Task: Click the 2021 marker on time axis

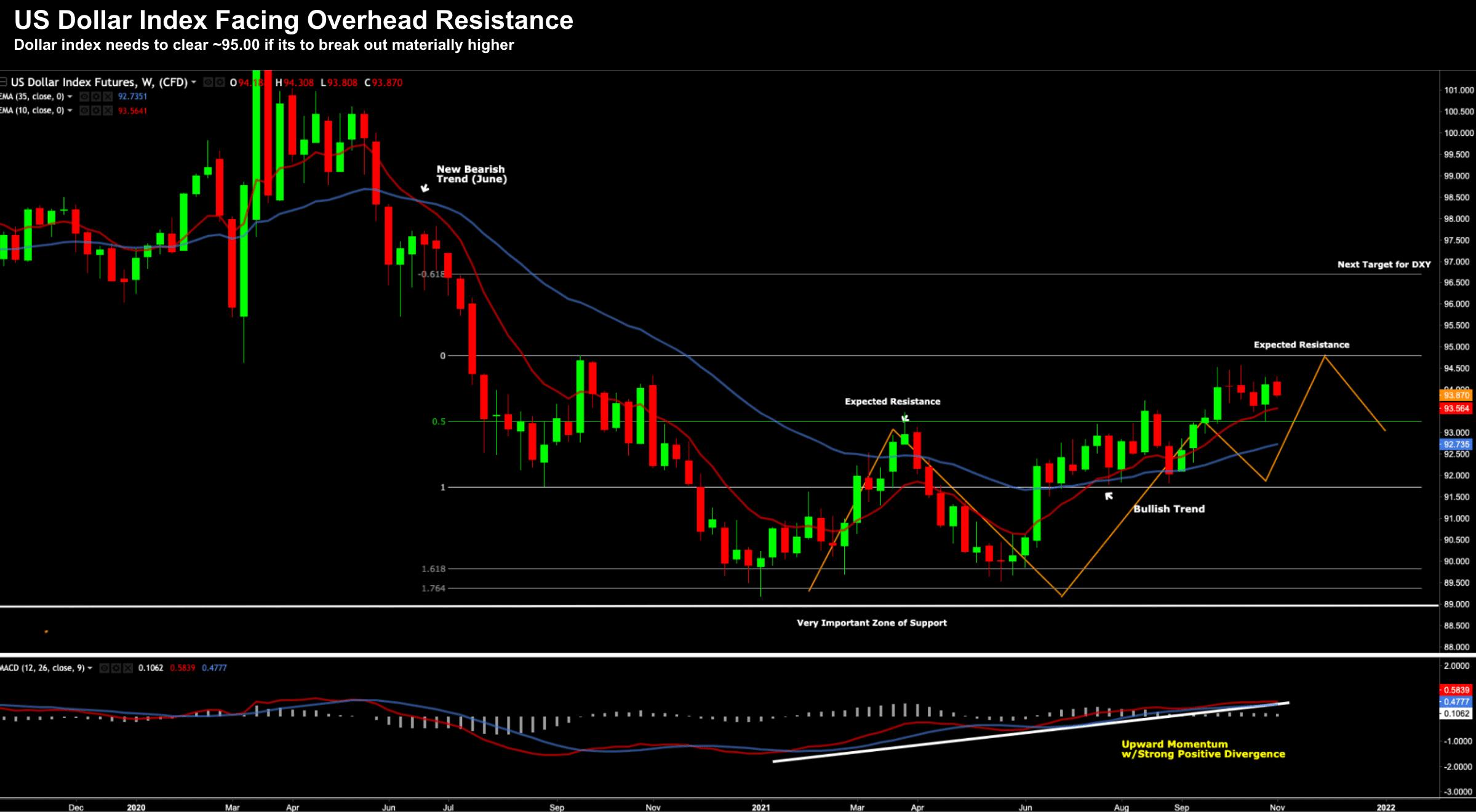Action: 760,807
